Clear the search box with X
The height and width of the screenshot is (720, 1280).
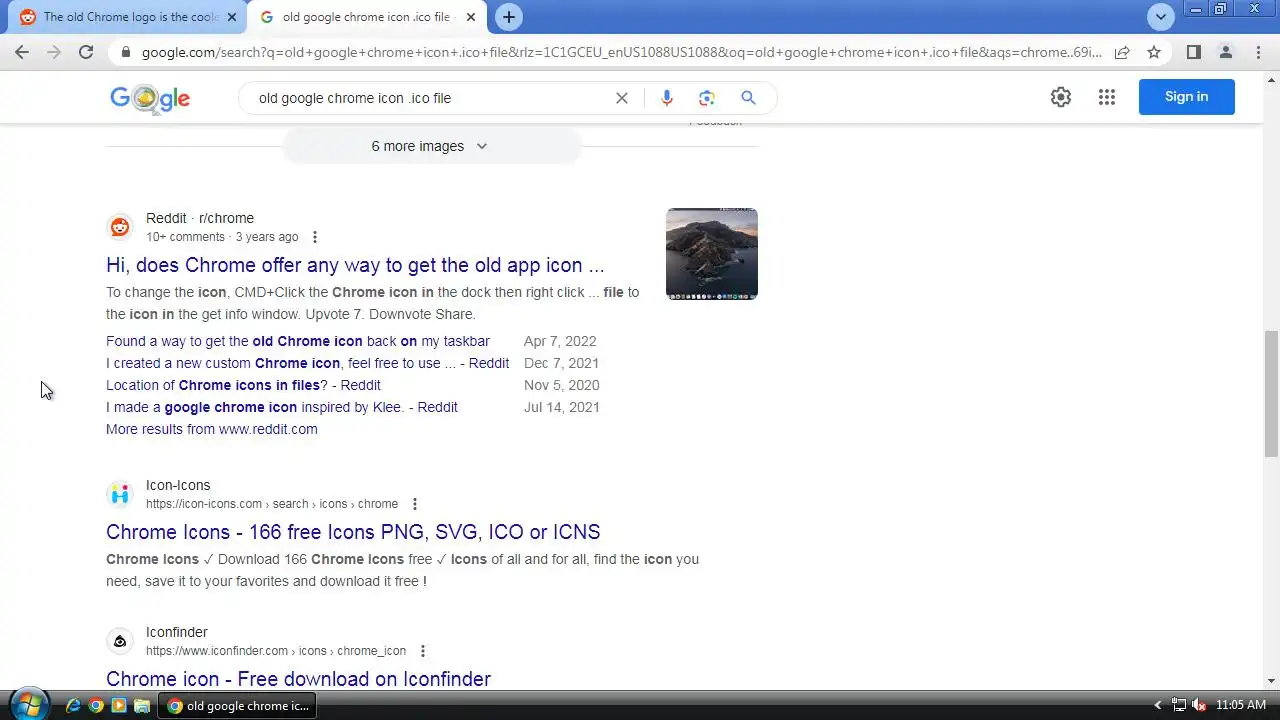(x=622, y=98)
